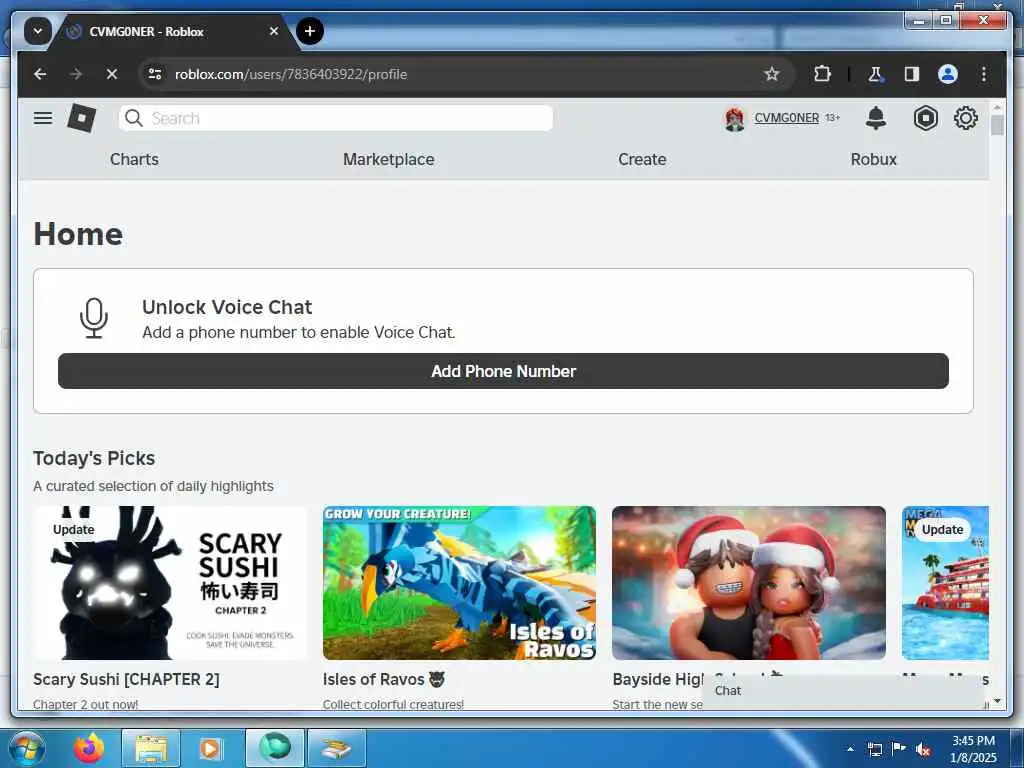Click the Today's Picks heading

tap(94, 458)
